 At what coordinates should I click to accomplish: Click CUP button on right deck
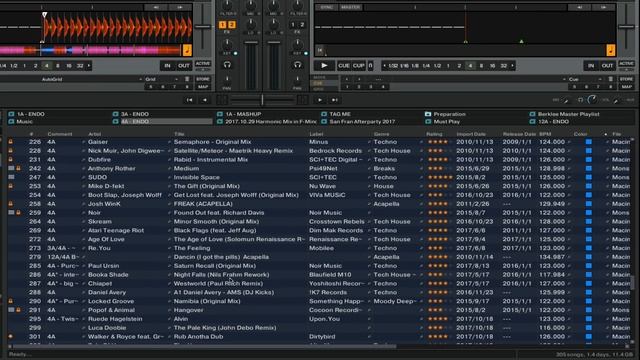pyautogui.click(x=358, y=65)
